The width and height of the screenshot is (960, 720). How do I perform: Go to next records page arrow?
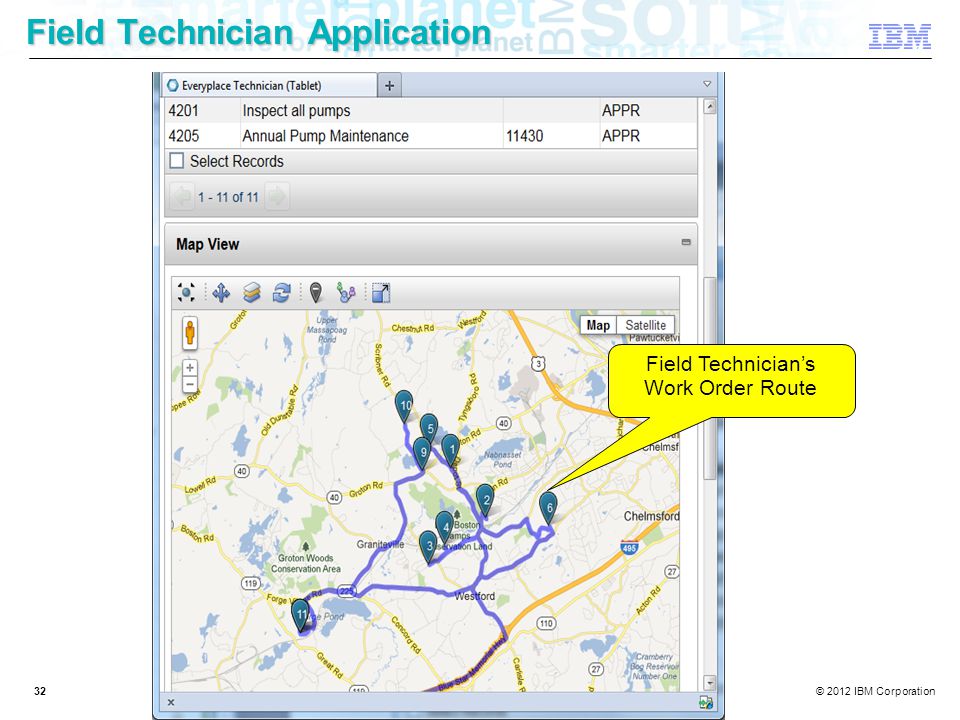(277, 197)
